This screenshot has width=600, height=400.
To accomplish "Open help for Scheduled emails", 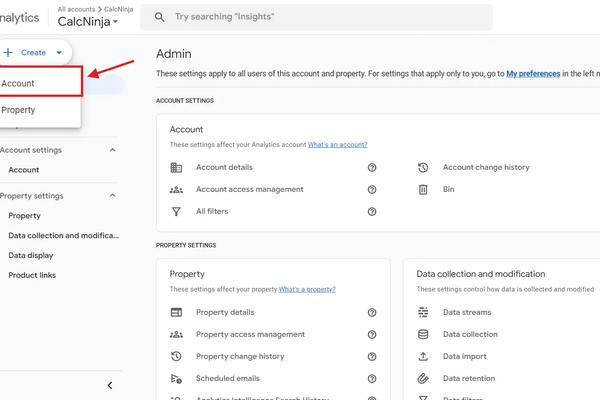I will point(372,379).
